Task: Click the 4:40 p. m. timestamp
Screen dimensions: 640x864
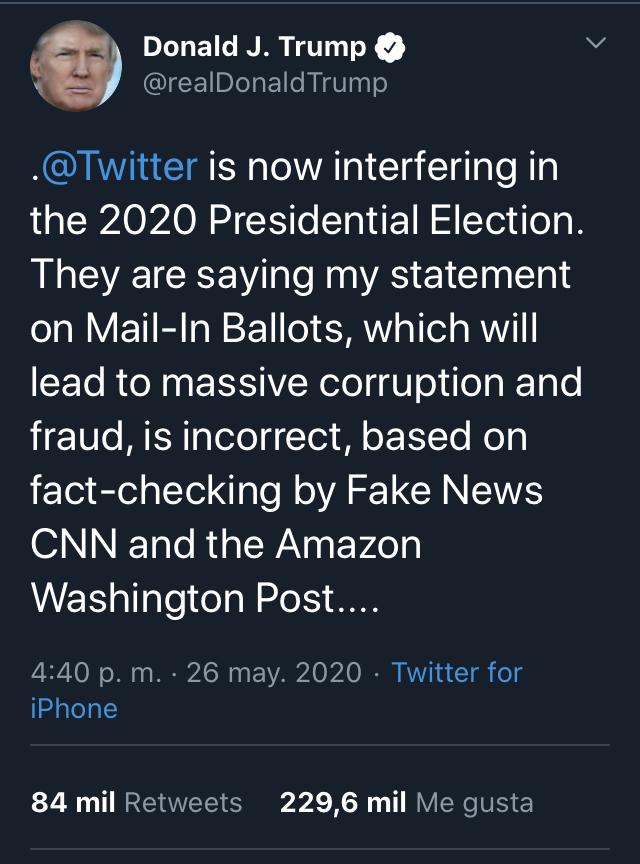Action: pos(96,673)
